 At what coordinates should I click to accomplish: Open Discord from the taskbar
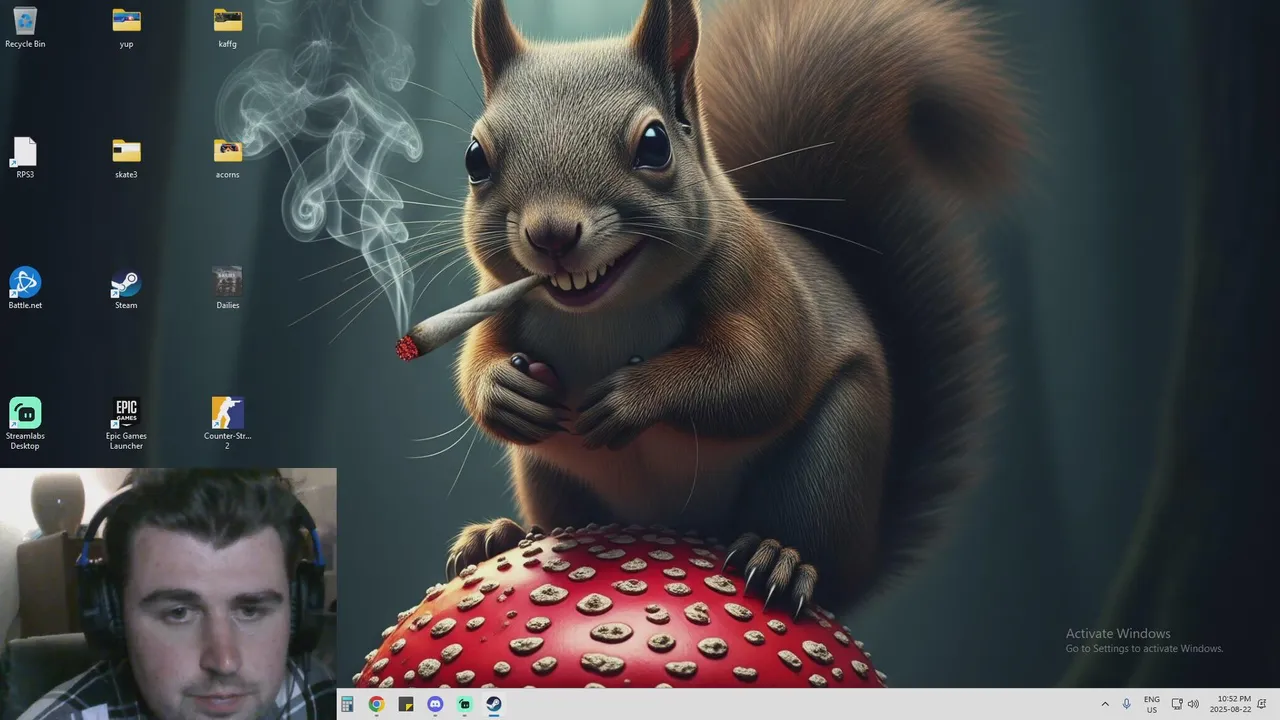coord(435,704)
